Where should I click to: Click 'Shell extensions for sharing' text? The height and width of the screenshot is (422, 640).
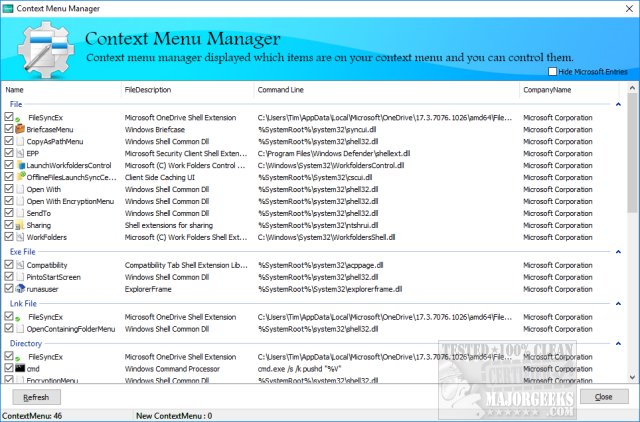point(169,225)
